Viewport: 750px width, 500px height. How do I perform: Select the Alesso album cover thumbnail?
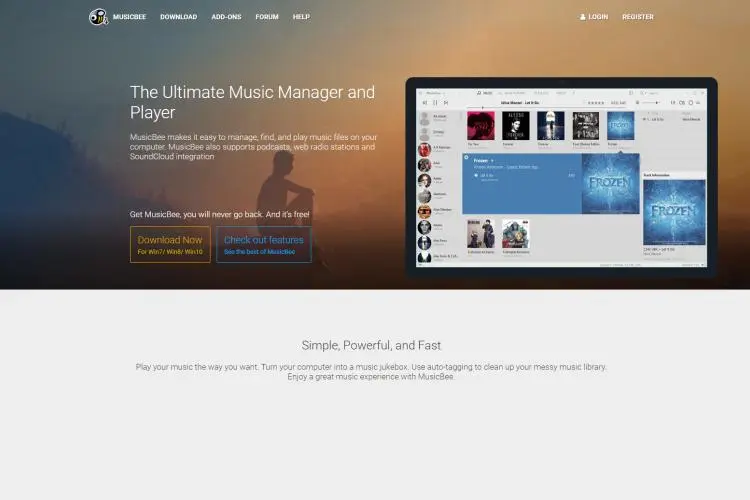point(516,126)
